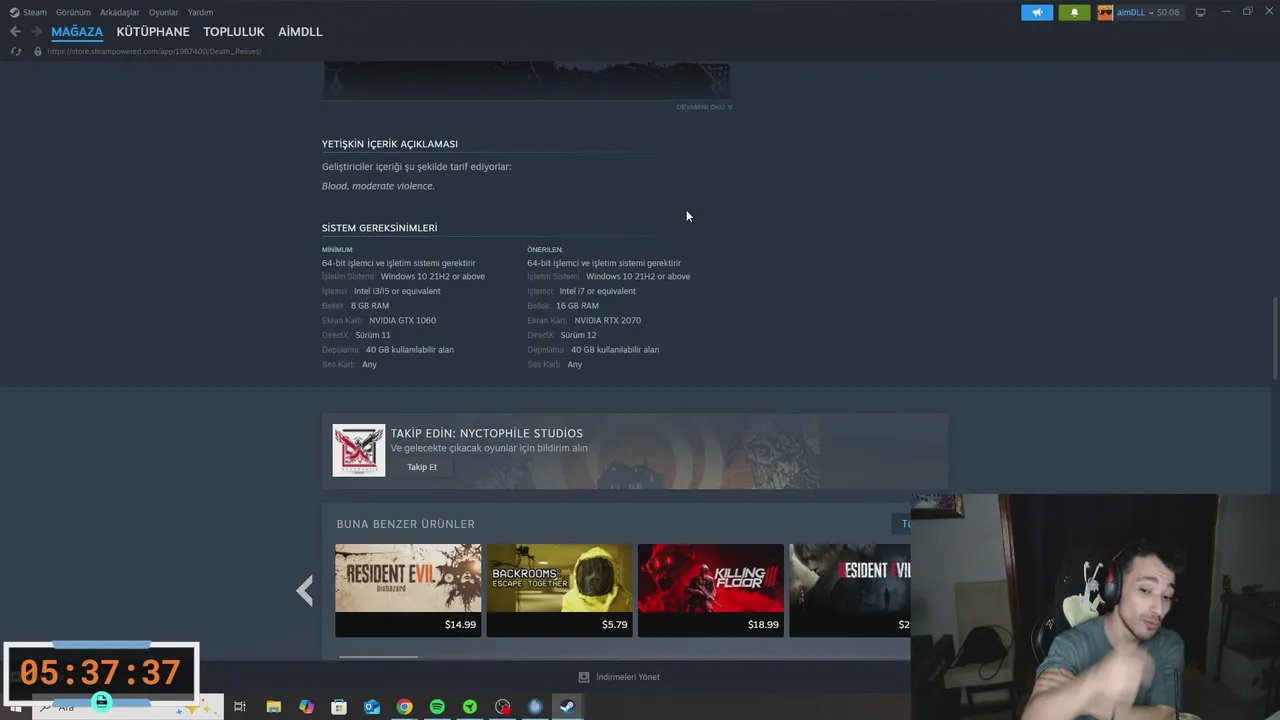Click the Windows search box
The width and height of the screenshot is (1280, 720).
pos(128,707)
